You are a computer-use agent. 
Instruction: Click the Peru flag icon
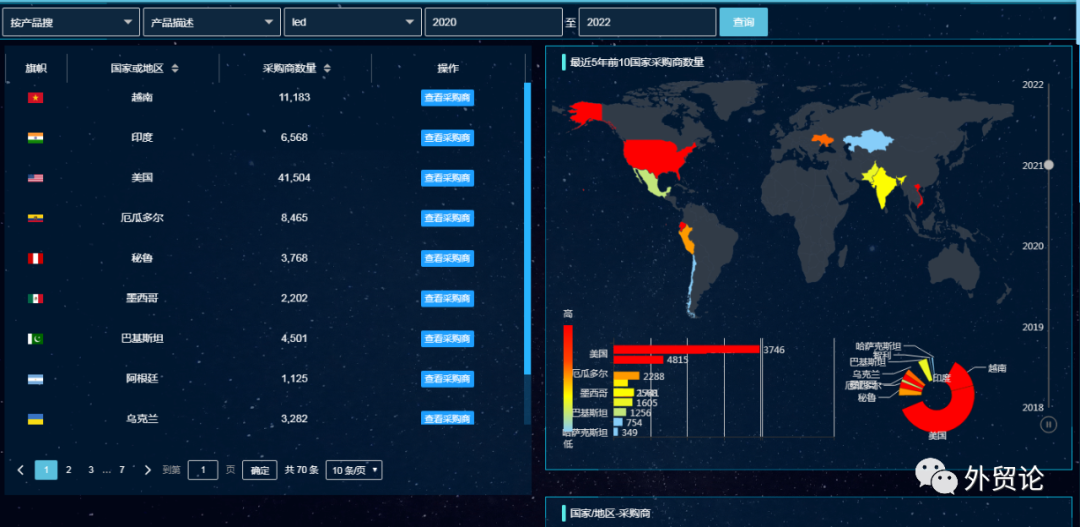coord(35,258)
